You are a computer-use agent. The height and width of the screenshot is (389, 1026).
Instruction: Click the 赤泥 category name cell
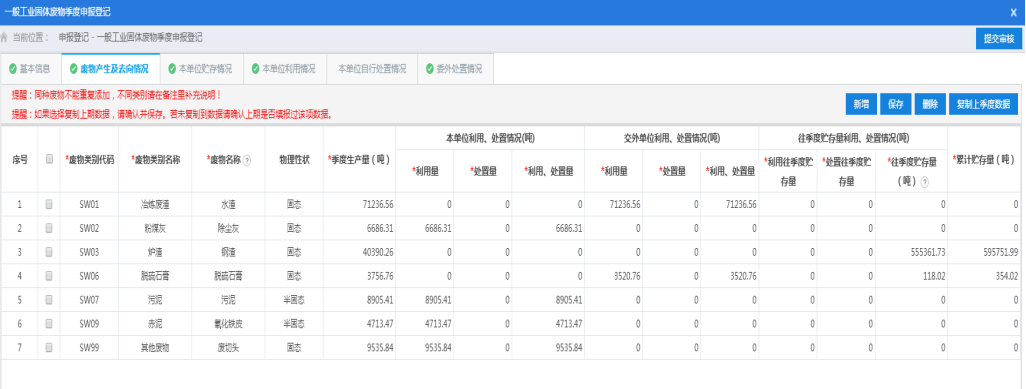155,324
